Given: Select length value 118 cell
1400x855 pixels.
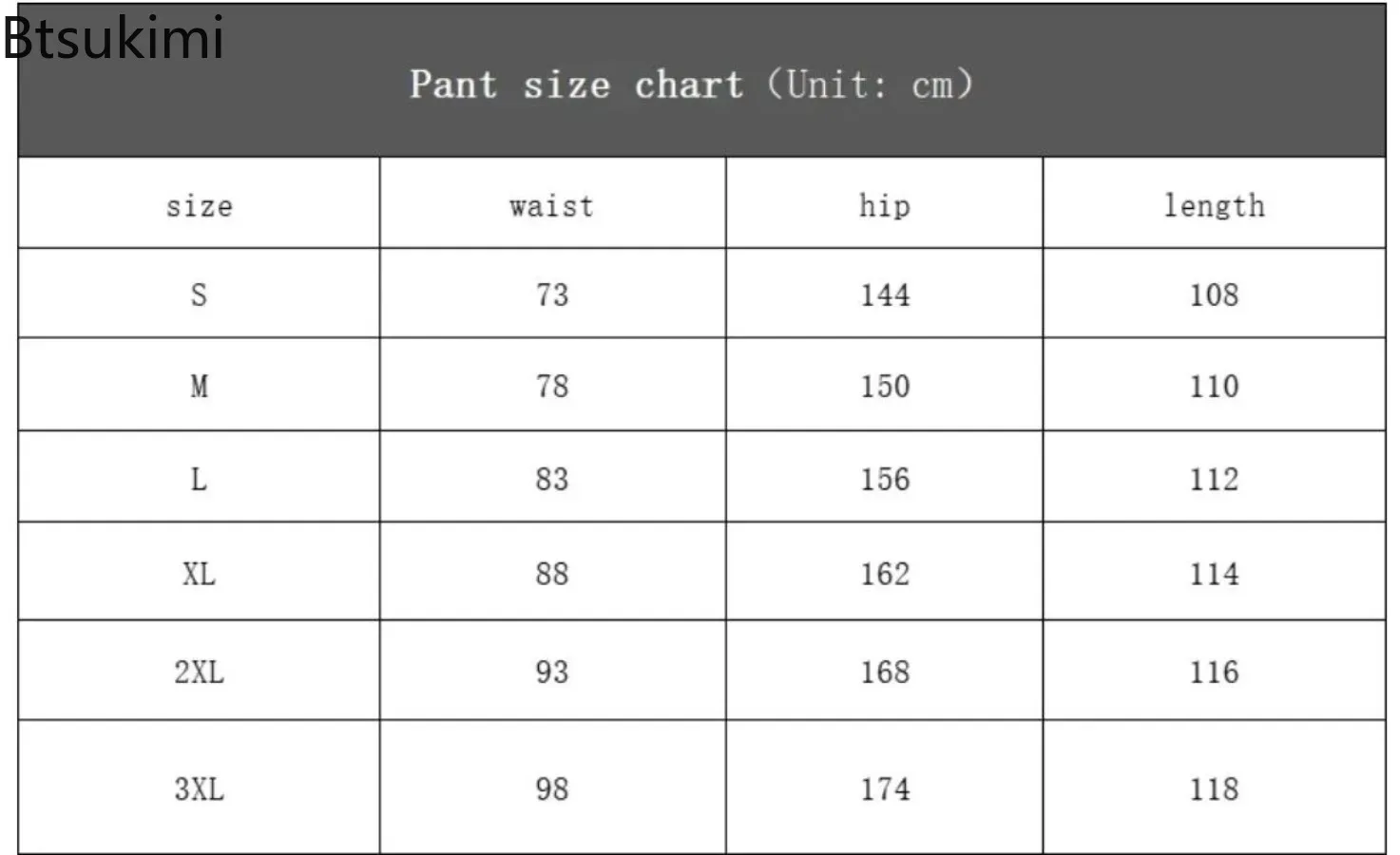Looking at the screenshot, I should pyautogui.click(x=1214, y=789).
